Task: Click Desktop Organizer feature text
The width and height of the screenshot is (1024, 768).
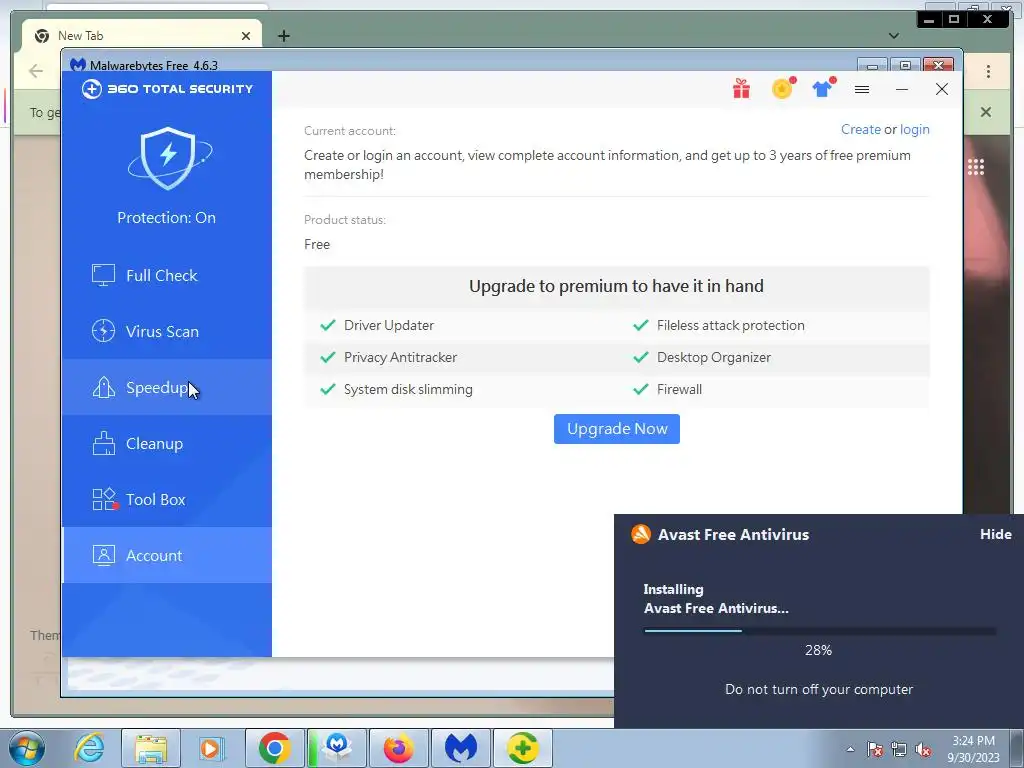Action: 714,357
